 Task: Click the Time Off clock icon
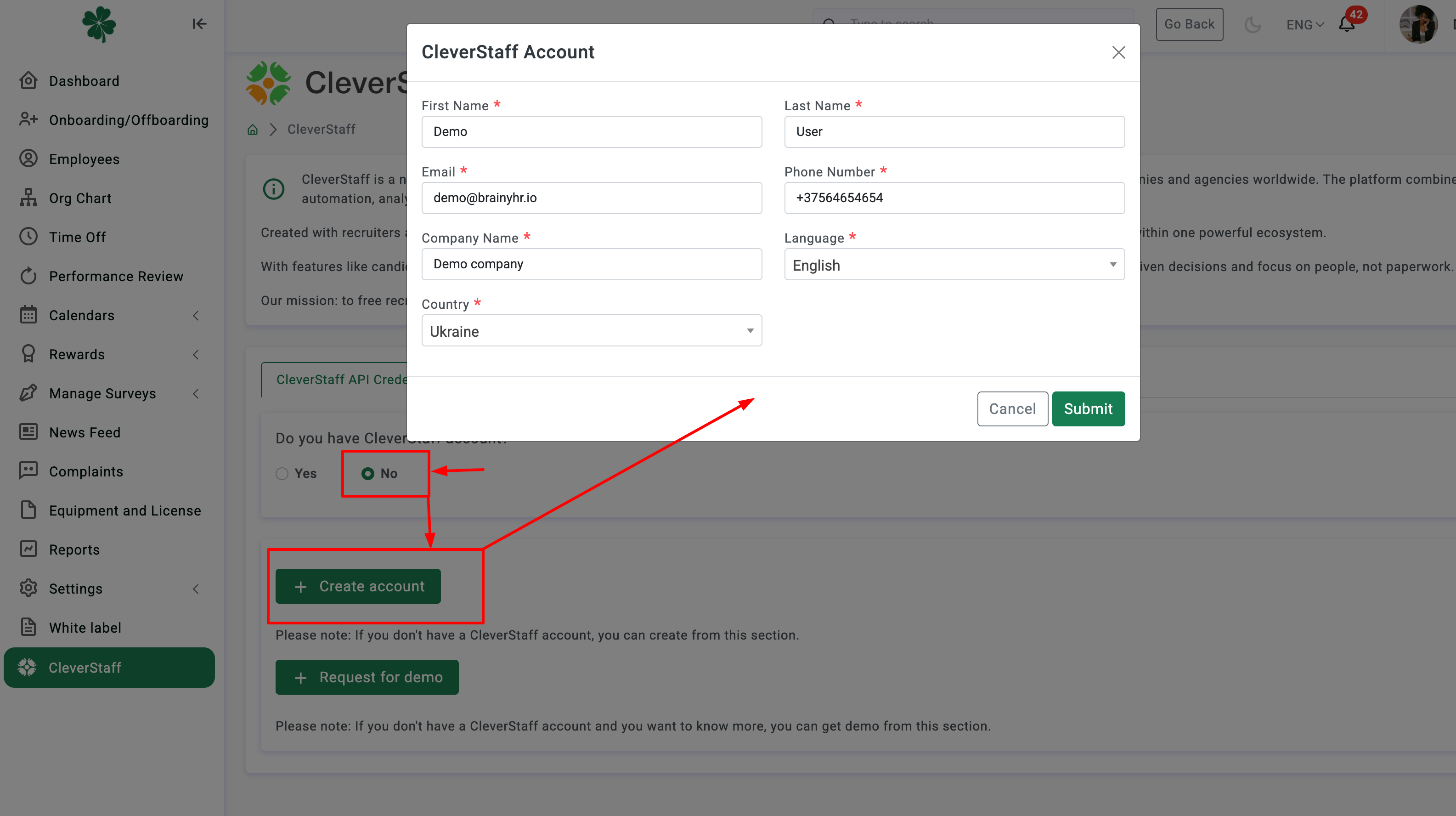(x=28, y=237)
